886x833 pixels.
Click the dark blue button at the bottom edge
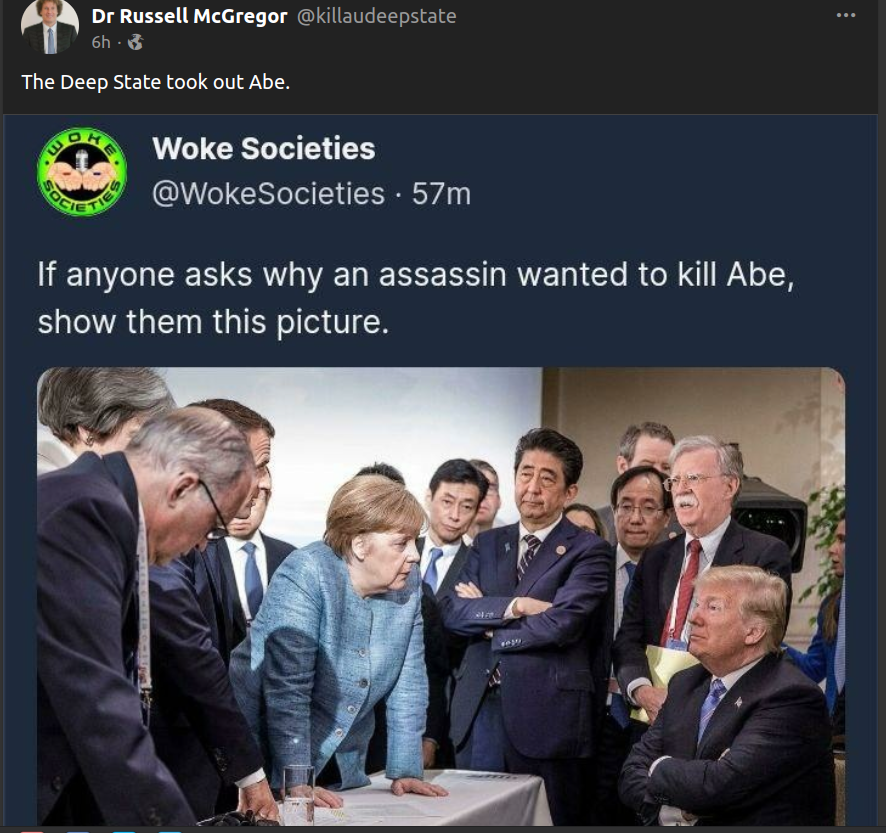[77, 831]
